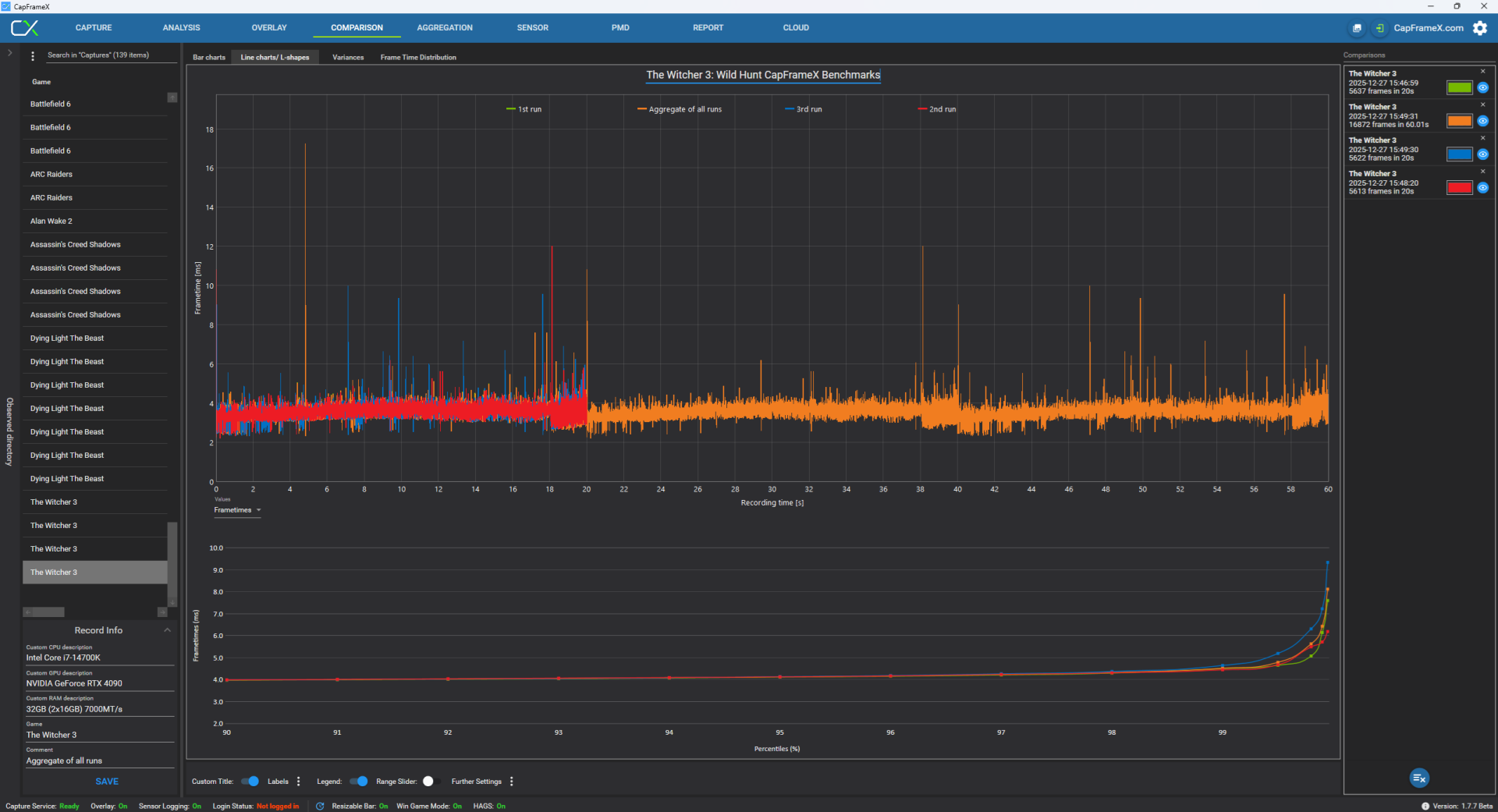This screenshot has width=1498, height=812.
Task: Turn off the Custom Title switch
Action: click(250, 782)
